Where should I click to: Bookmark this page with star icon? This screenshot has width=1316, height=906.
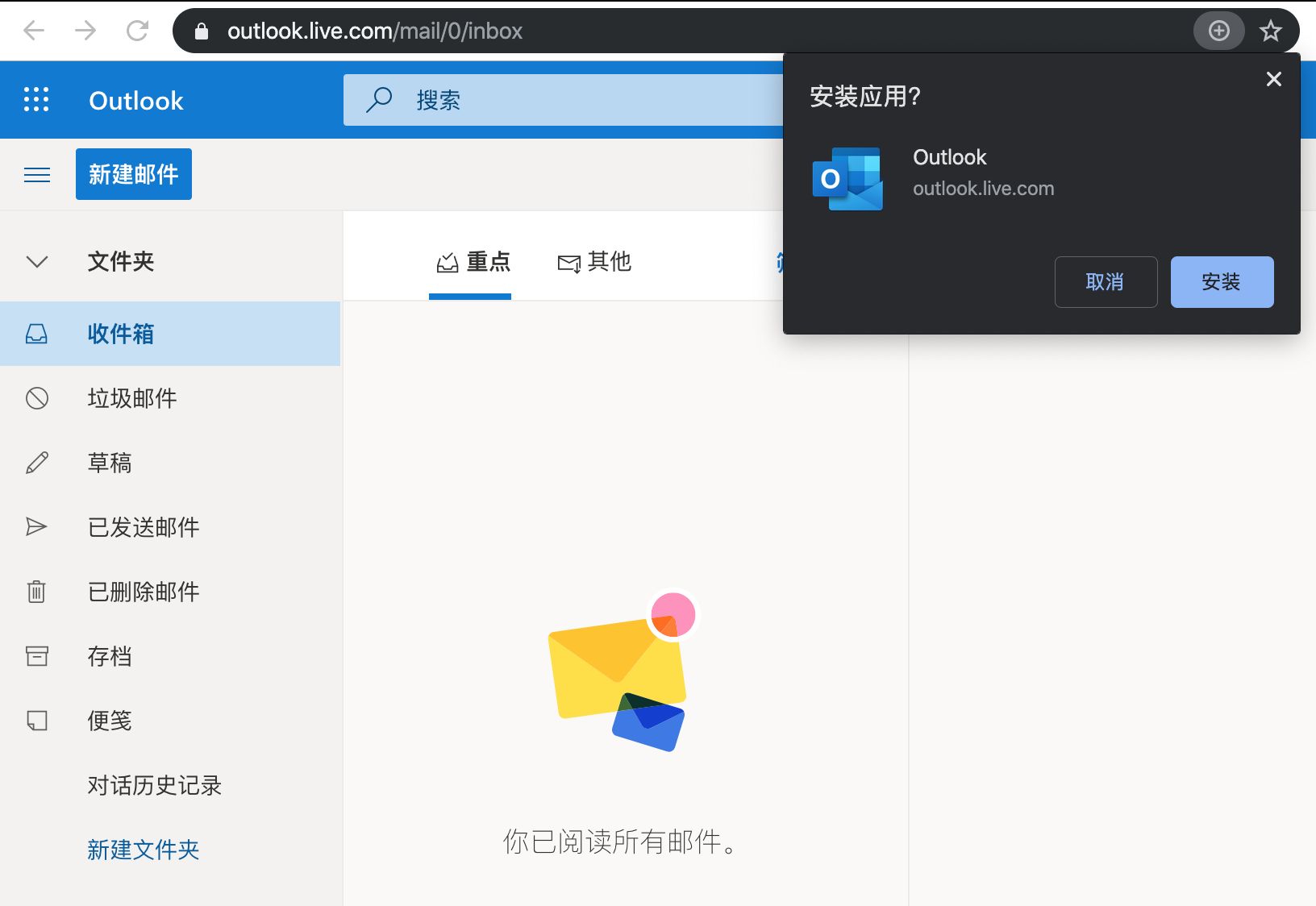pyautogui.click(x=1271, y=31)
